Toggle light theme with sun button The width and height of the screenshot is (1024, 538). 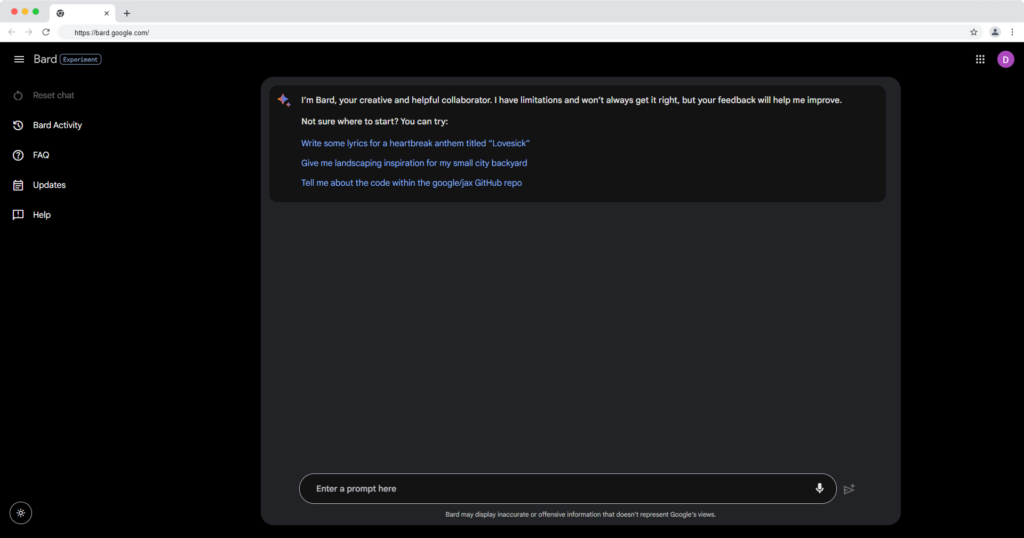pos(21,513)
